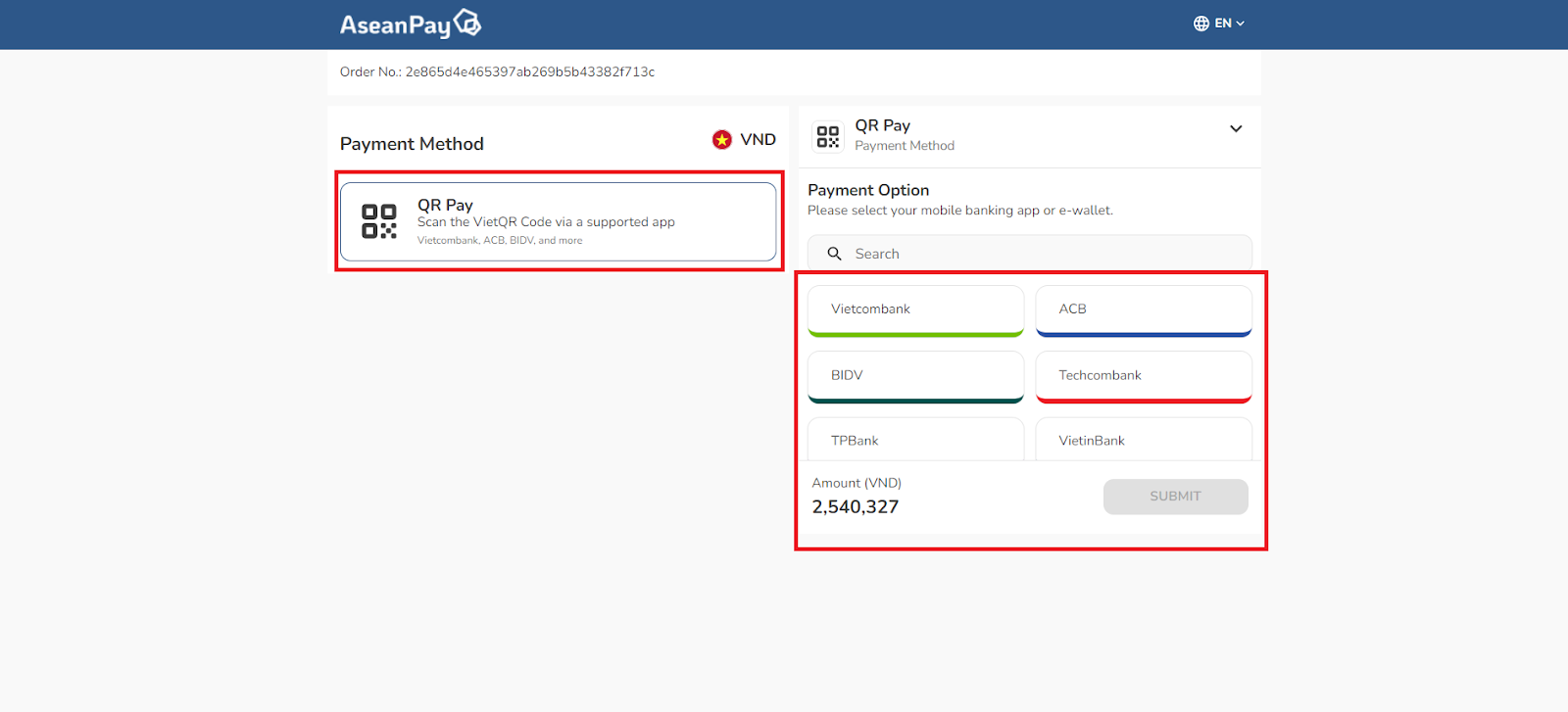Viewport: 1568px width, 712px height.
Task: Click the Vietnam flag icon beside VND
Action: tap(722, 140)
